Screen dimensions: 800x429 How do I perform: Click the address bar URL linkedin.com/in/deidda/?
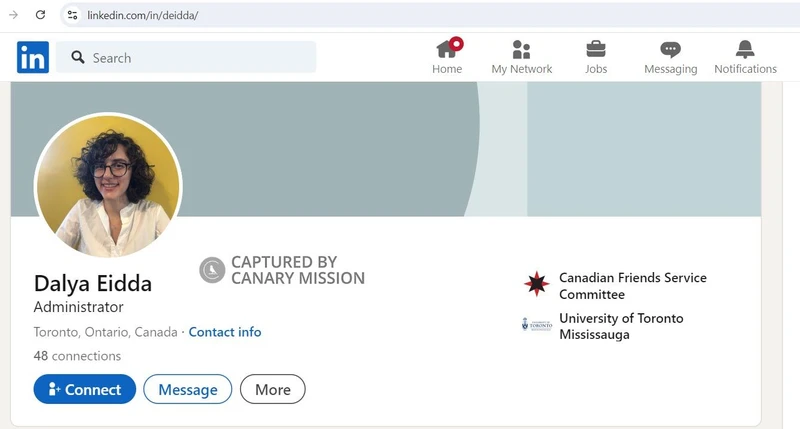(142, 15)
